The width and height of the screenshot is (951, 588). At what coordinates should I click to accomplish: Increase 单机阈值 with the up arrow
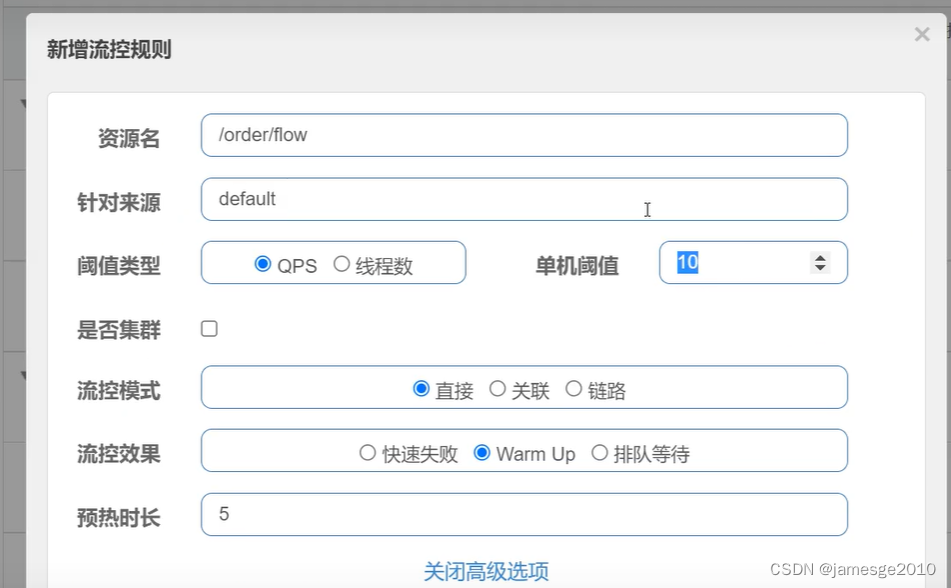click(820, 257)
